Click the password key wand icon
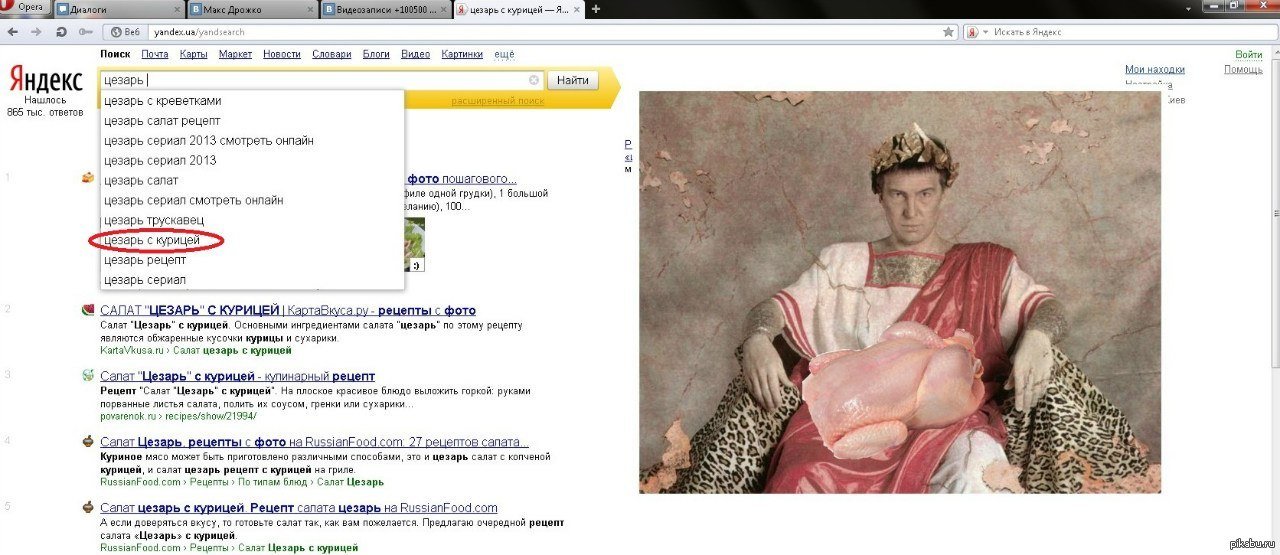This screenshot has width=1280, height=555. coord(84,32)
